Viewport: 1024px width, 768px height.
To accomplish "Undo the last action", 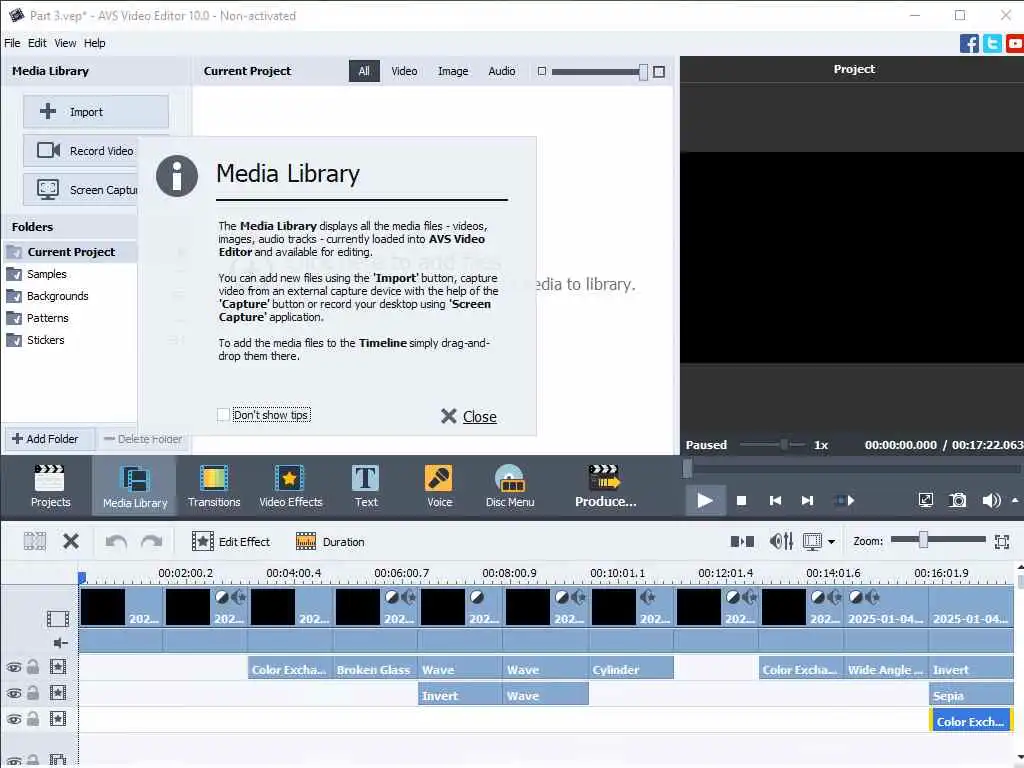I will [116, 541].
